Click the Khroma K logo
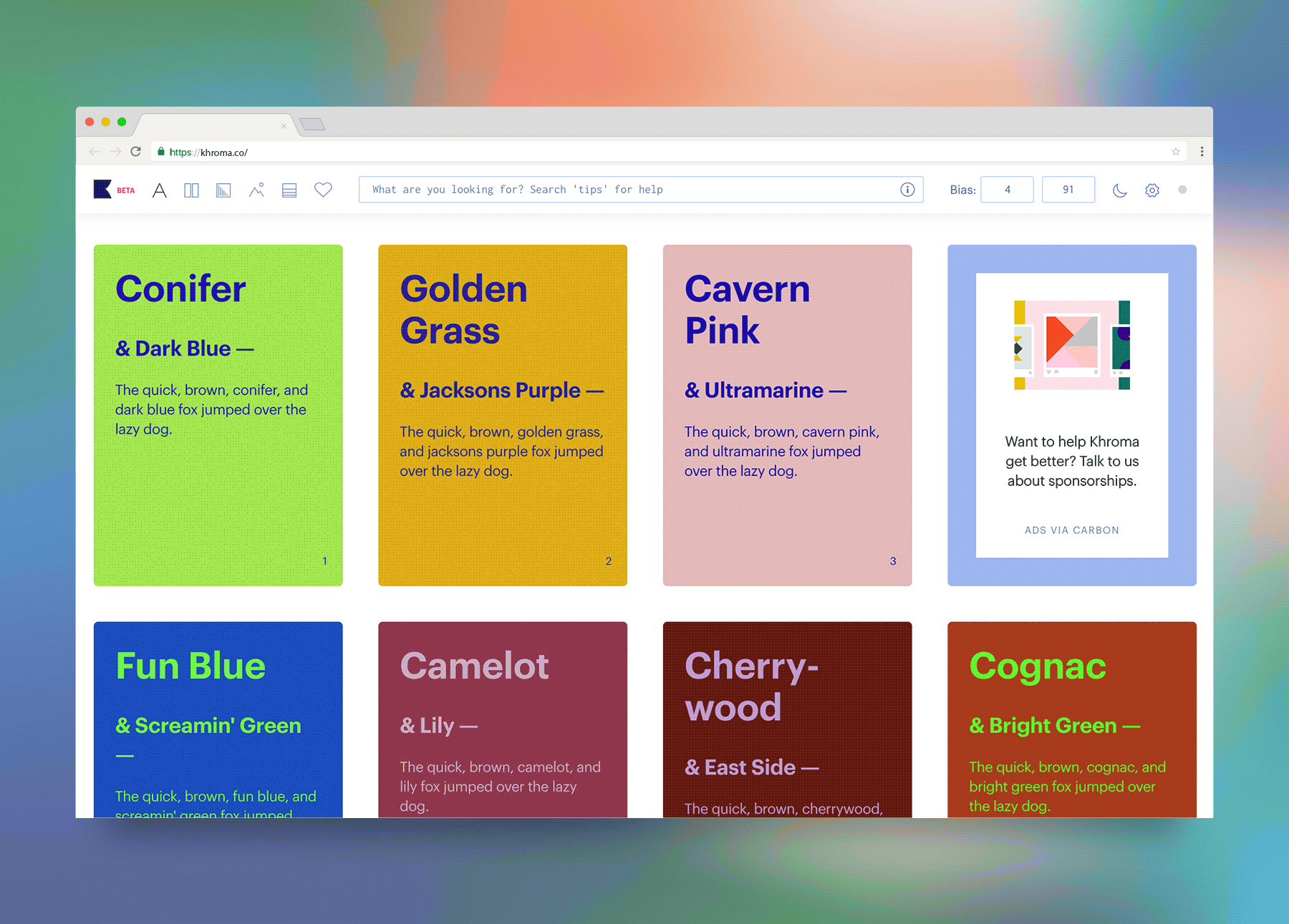 coord(102,190)
